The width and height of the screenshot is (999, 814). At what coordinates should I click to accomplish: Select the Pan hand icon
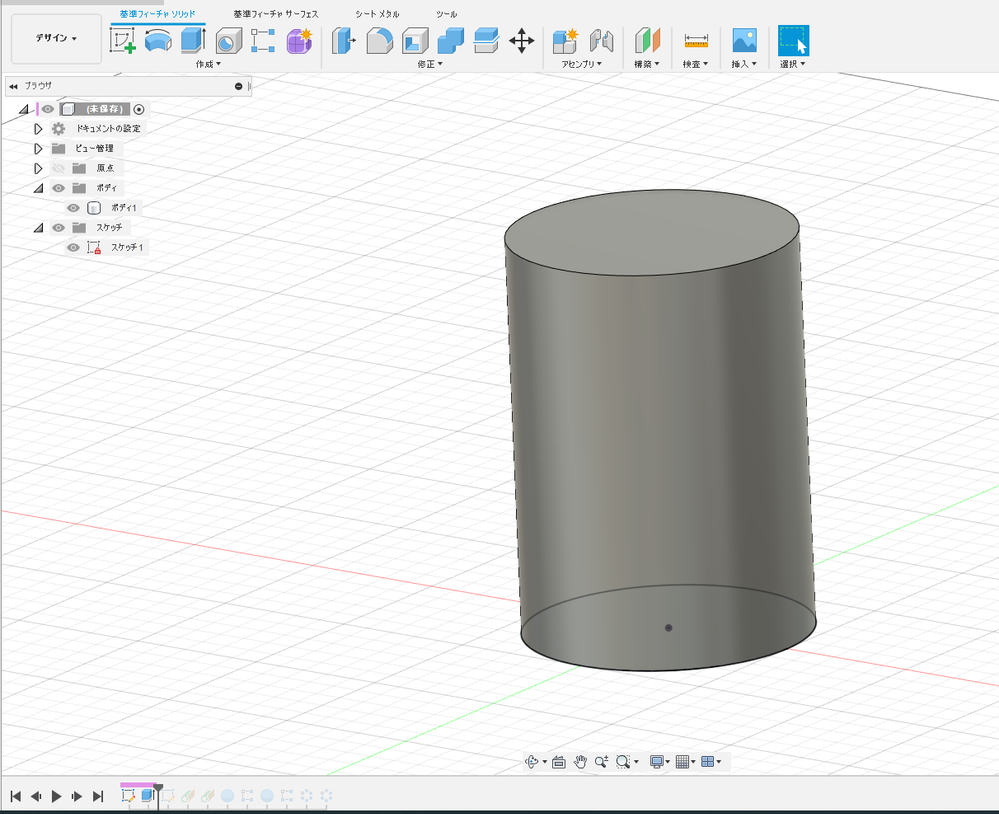click(x=580, y=762)
